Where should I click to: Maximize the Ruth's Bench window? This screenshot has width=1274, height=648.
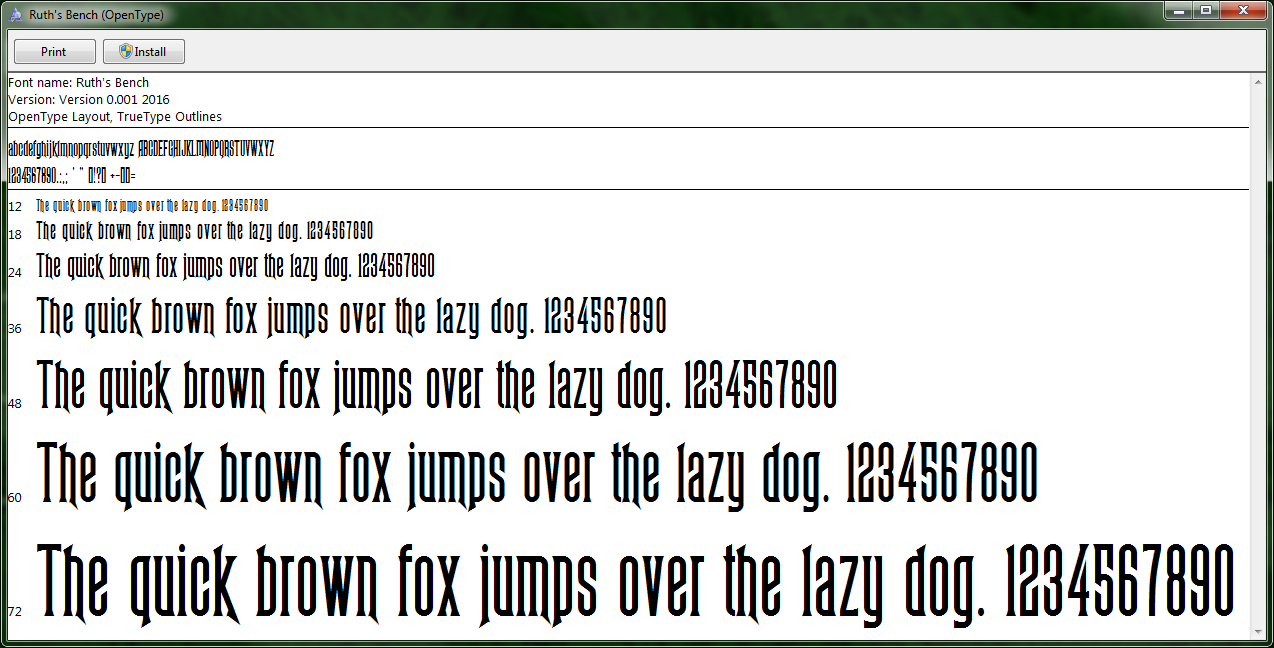(1206, 11)
